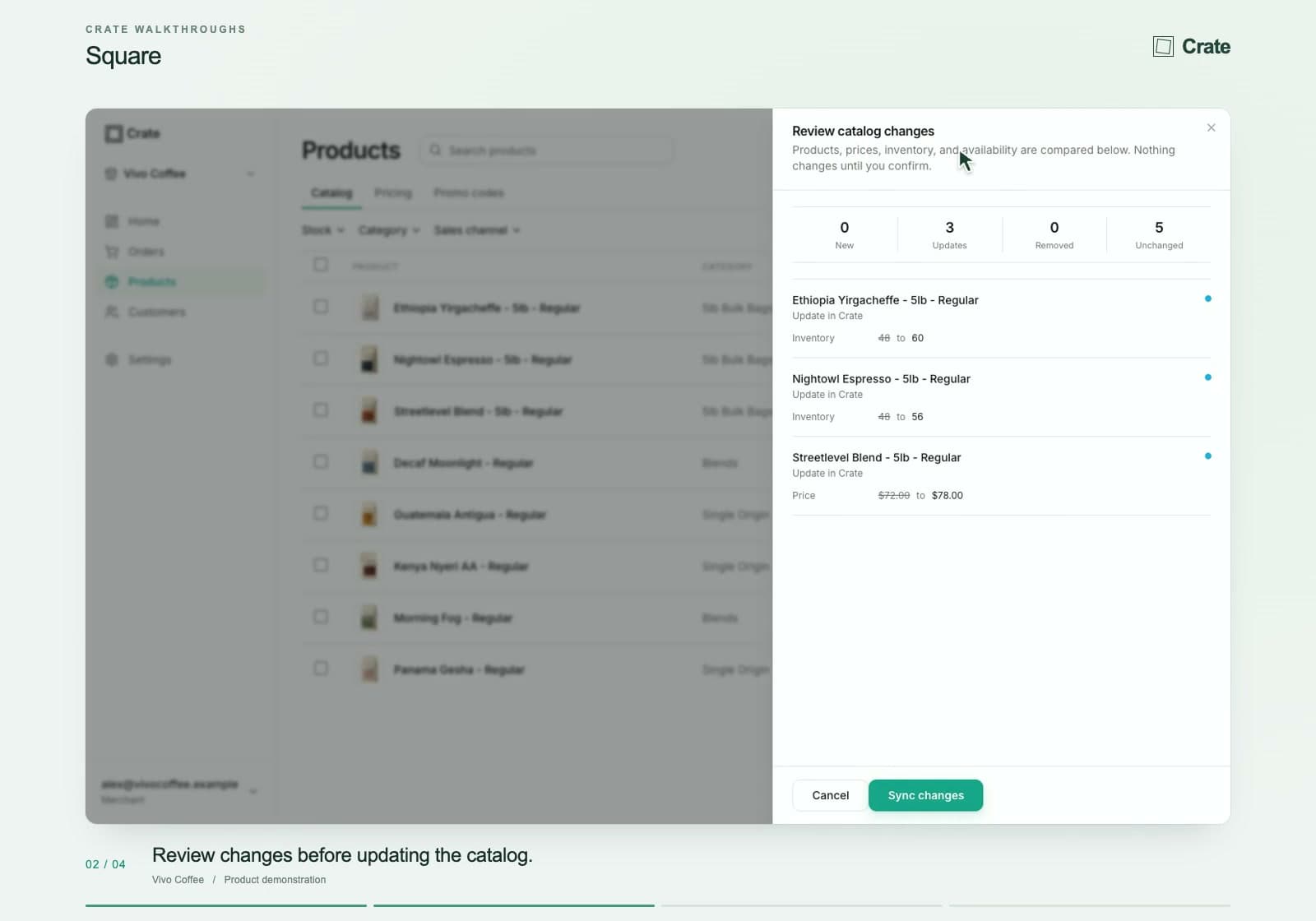The image size is (1316, 921).
Task: Switch to the Pricing tab
Action: pos(392,192)
